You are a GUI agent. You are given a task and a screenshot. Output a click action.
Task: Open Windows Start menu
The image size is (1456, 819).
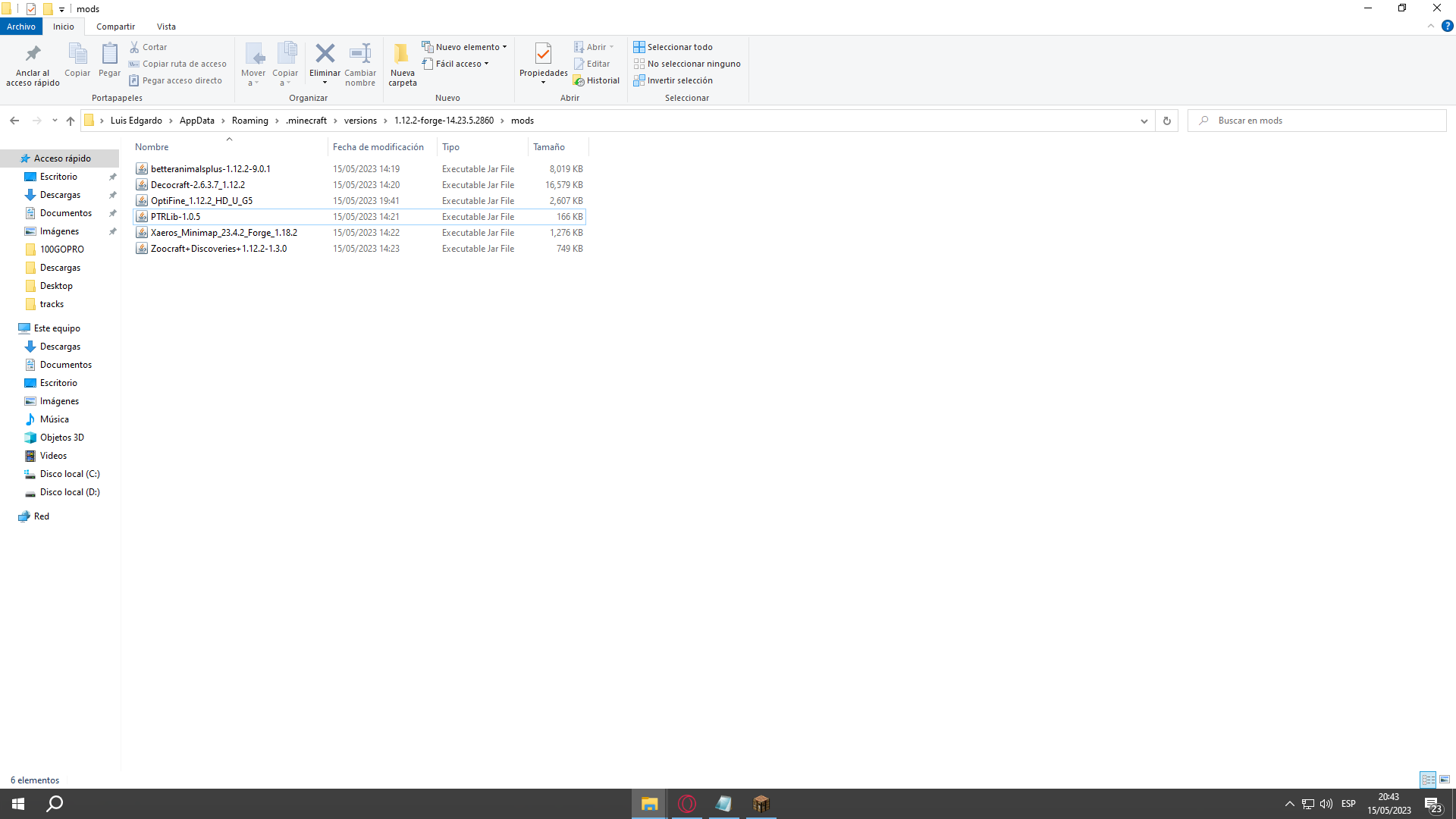pyautogui.click(x=18, y=804)
